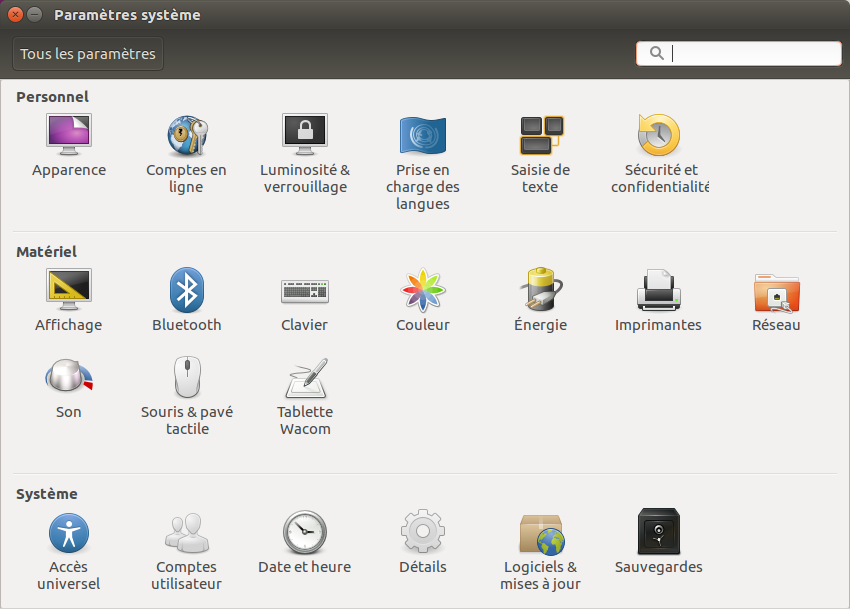Click the Tous les paramètres button

(x=87, y=54)
